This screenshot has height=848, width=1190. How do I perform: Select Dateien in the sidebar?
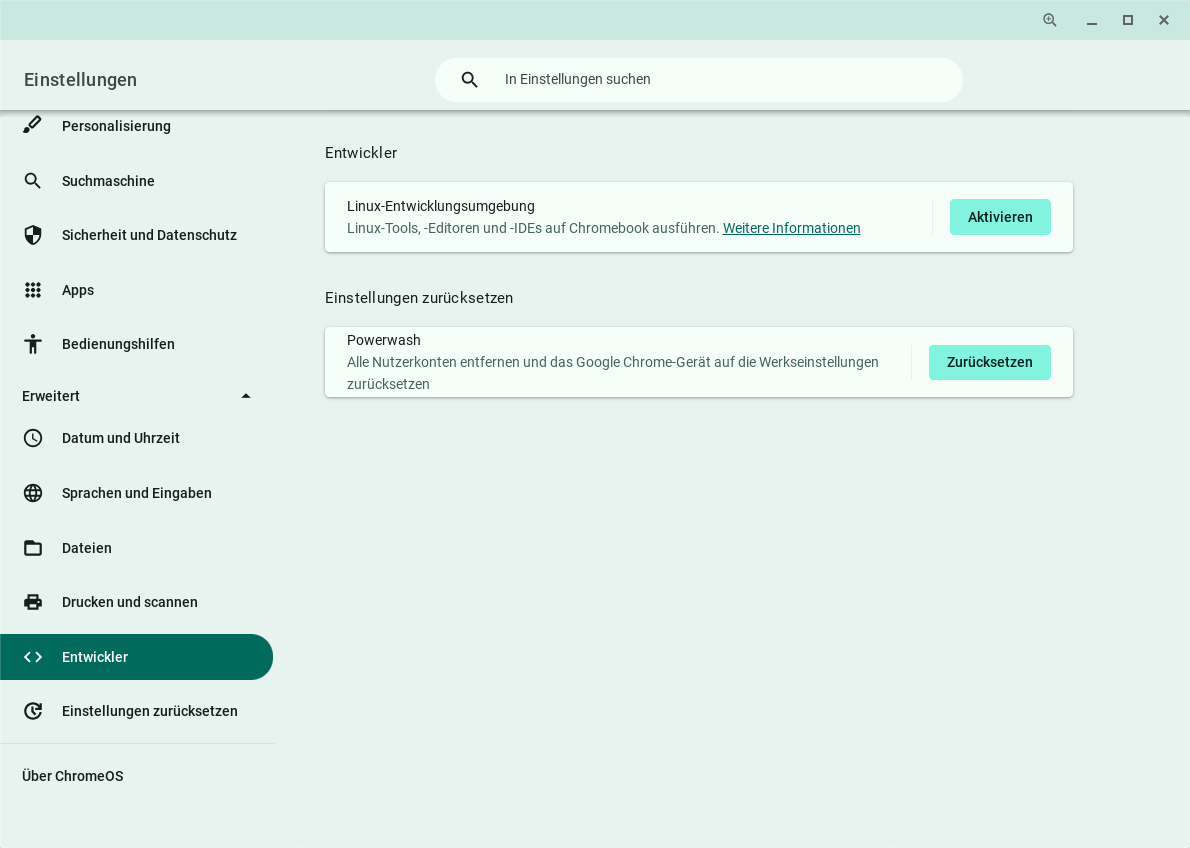[137, 547]
